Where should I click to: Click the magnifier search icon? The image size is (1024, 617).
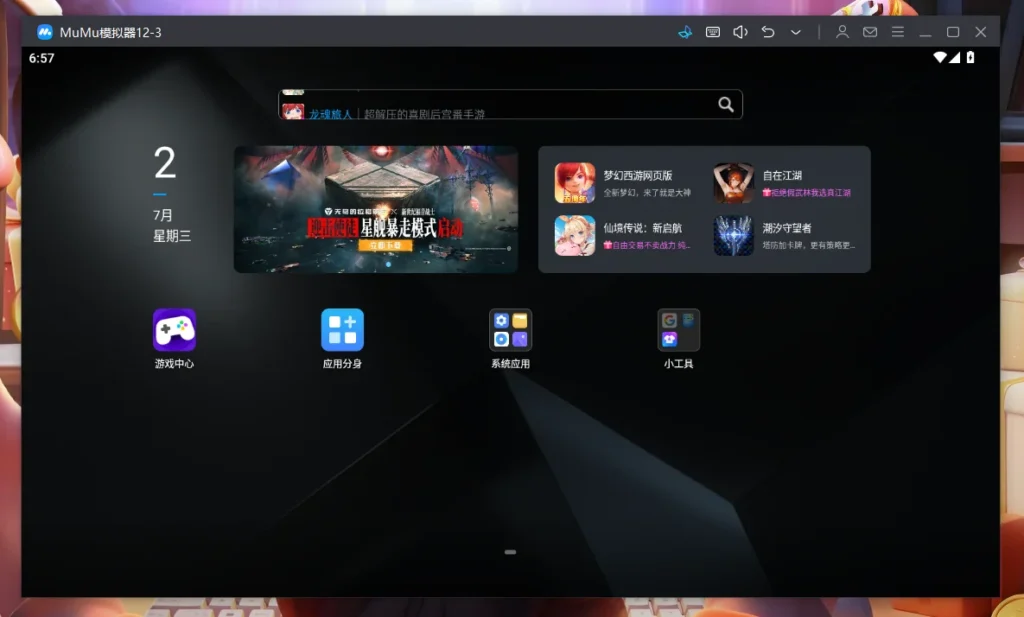tap(726, 104)
